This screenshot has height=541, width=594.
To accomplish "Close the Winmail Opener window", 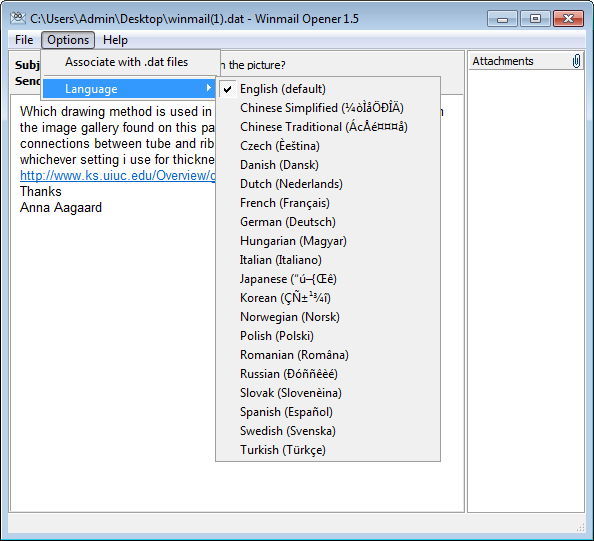I will click(x=568, y=19).
